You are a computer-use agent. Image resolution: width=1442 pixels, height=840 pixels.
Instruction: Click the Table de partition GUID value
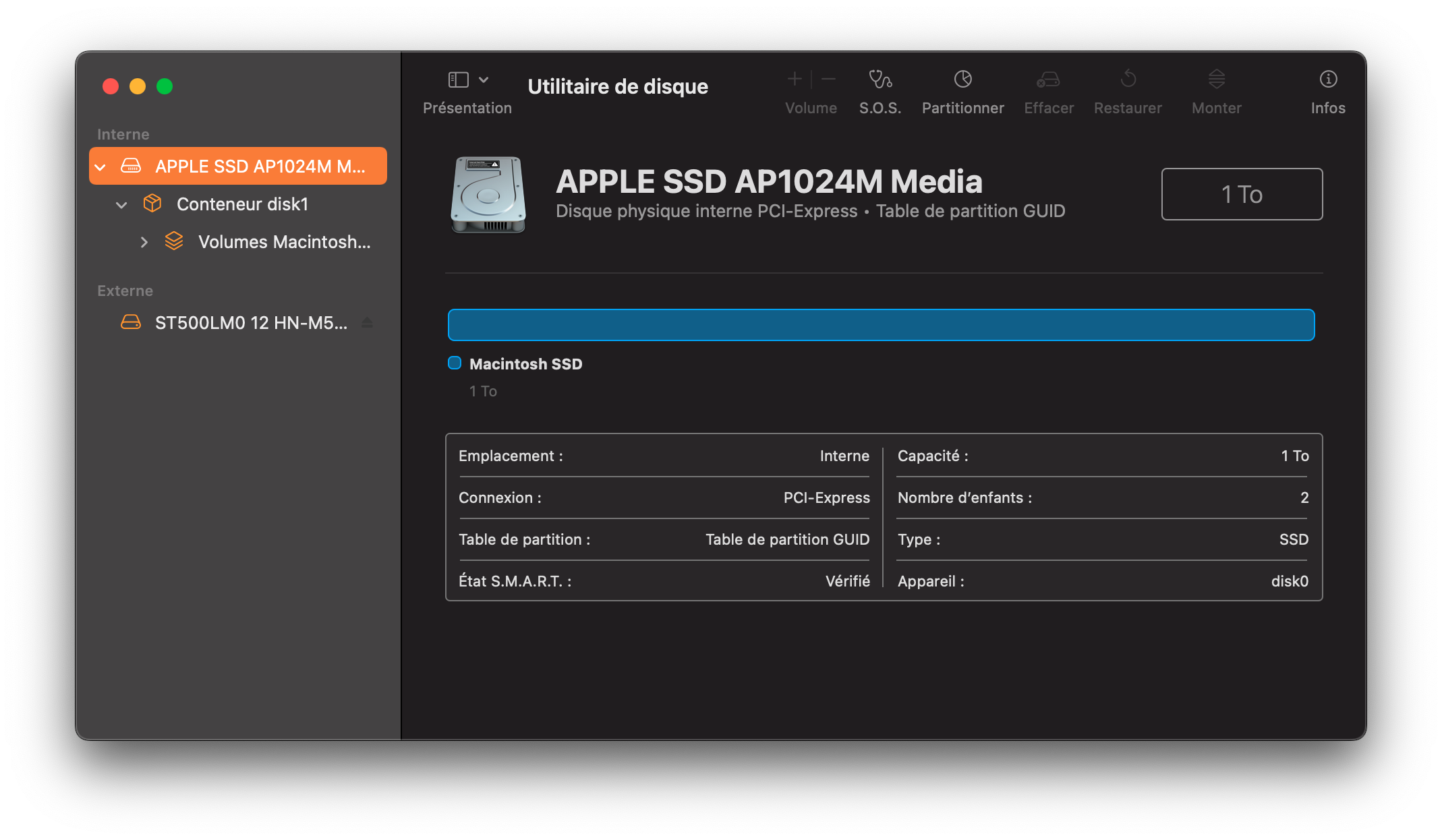click(x=787, y=539)
